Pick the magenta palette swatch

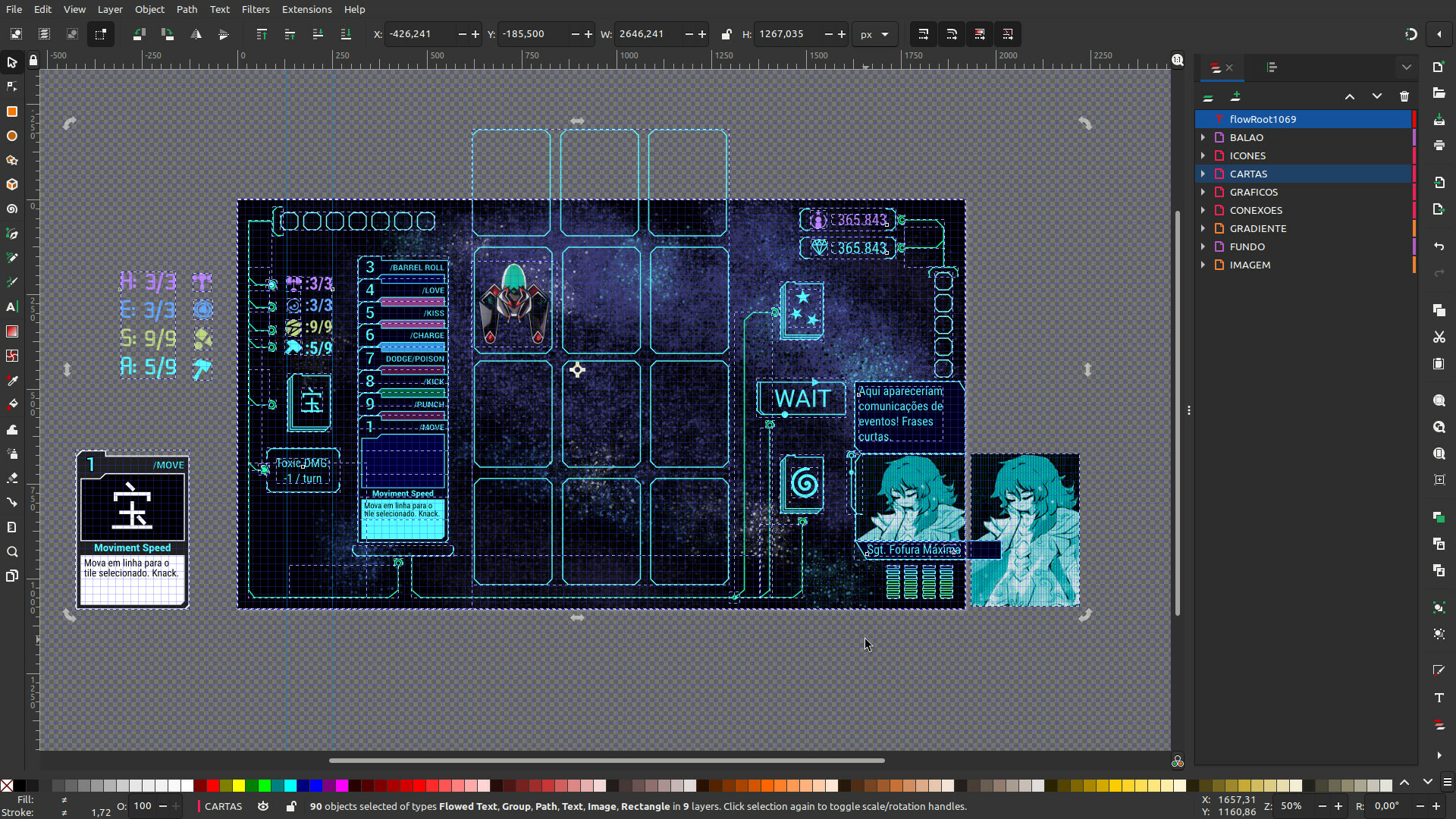pyautogui.click(x=342, y=785)
